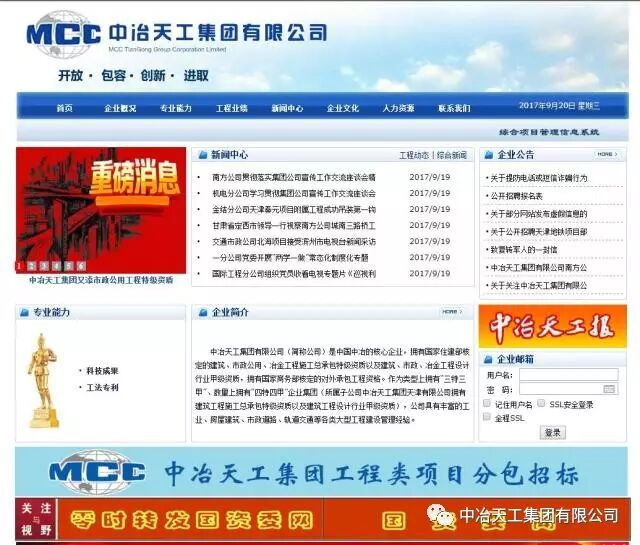Open news 金结分公司天津泰元项目附属工程
The image size is (640, 545).
[x=293, y=209]
